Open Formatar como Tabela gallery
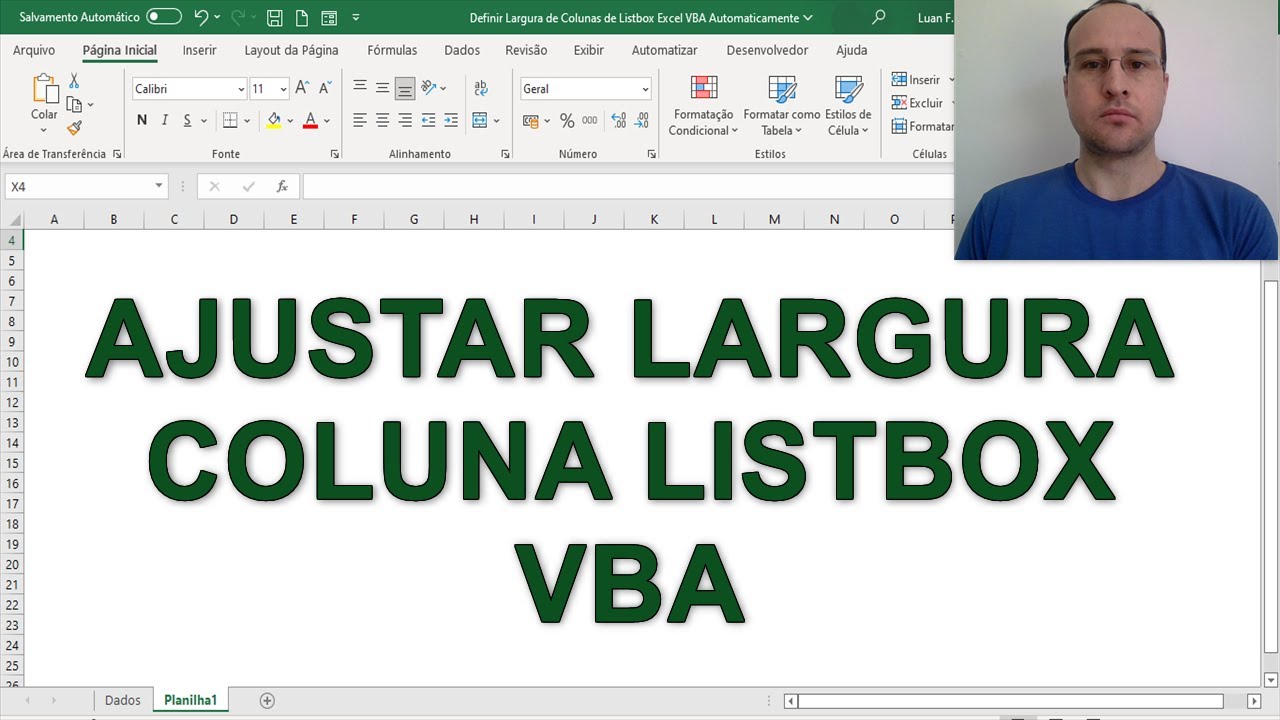This screenshot has width=1280, height=720. tap(781, 106)
